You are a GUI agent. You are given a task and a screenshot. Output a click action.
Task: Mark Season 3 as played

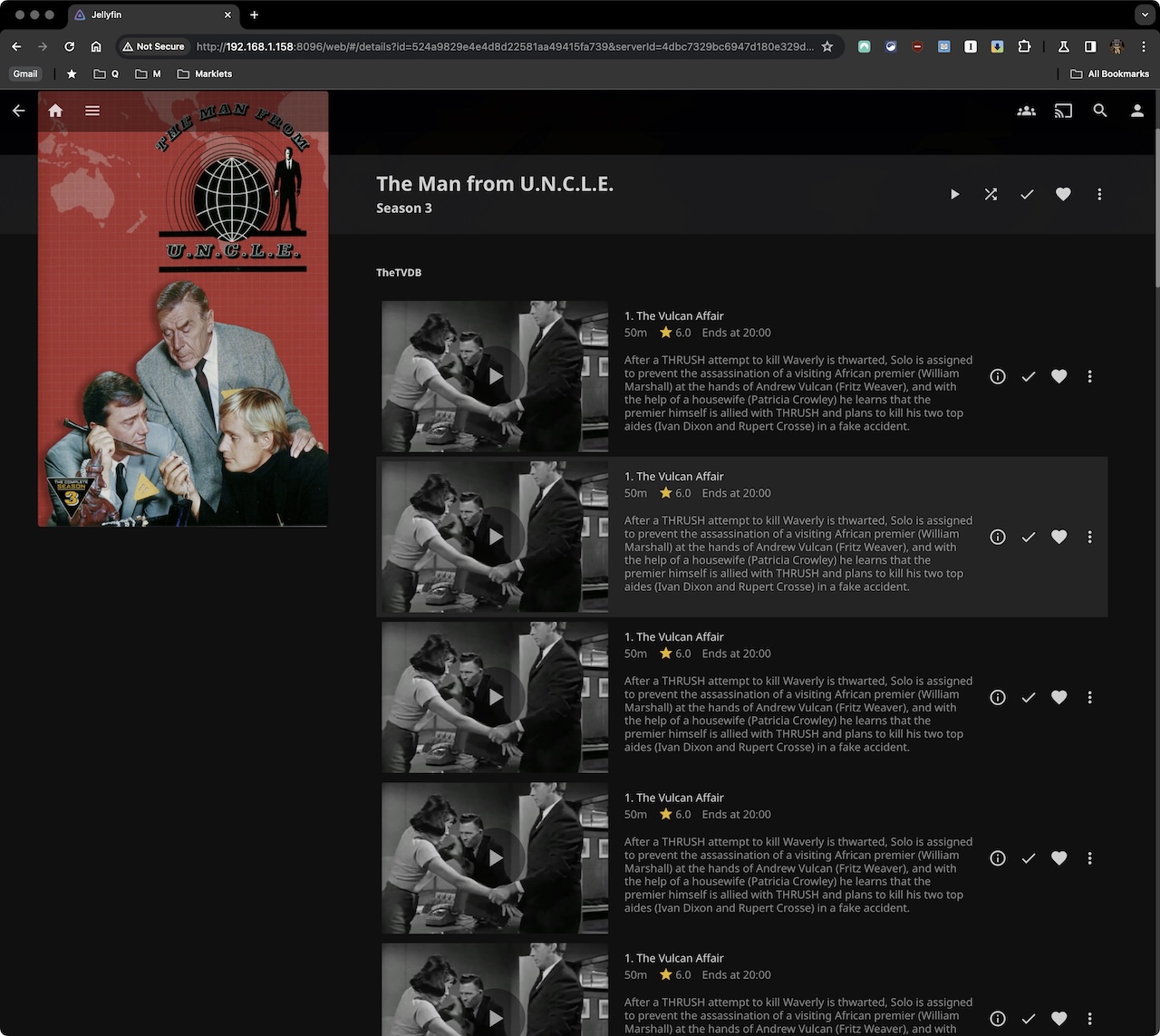[1027, 194]
